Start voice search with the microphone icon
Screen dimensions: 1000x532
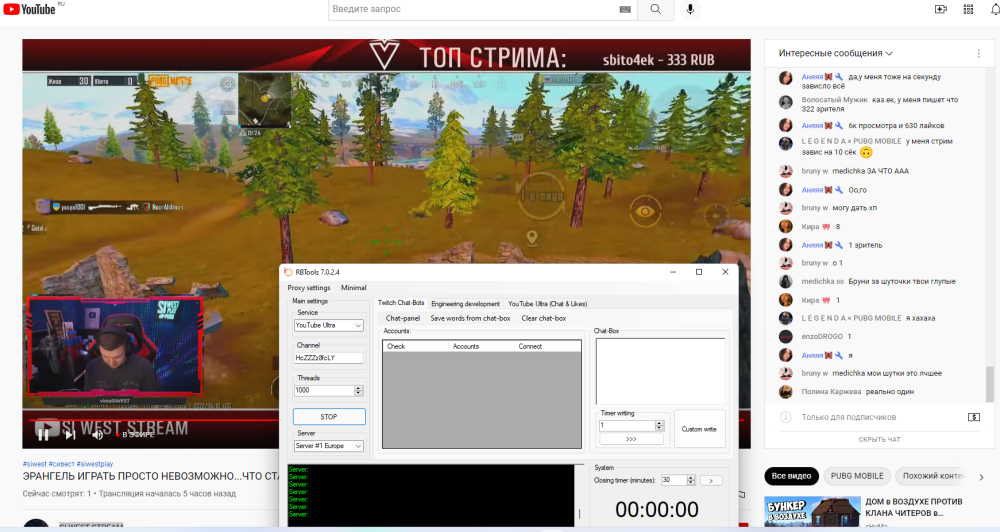[689, 9]
